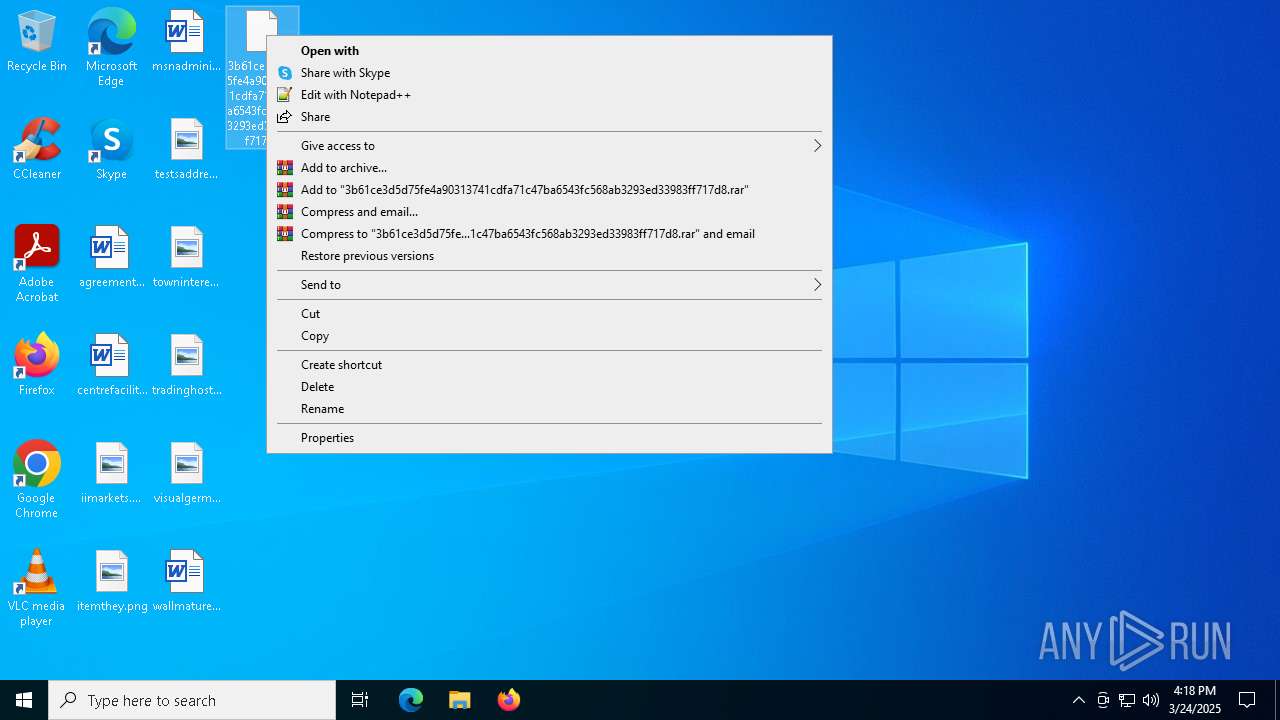Viewport: 1280px width, 720px height.
Task: Select the itemthey.png file icon
Action: click(x=111, y=582)
